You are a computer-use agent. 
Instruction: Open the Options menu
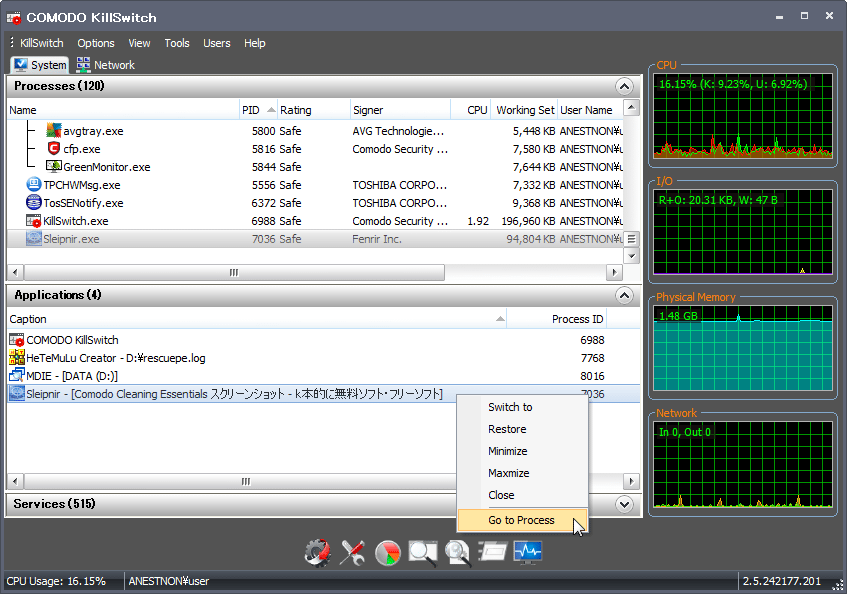point(96,43)
